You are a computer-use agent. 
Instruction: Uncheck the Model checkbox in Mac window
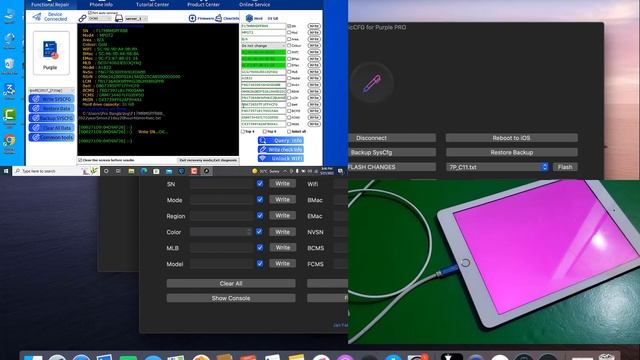(260, 264)
